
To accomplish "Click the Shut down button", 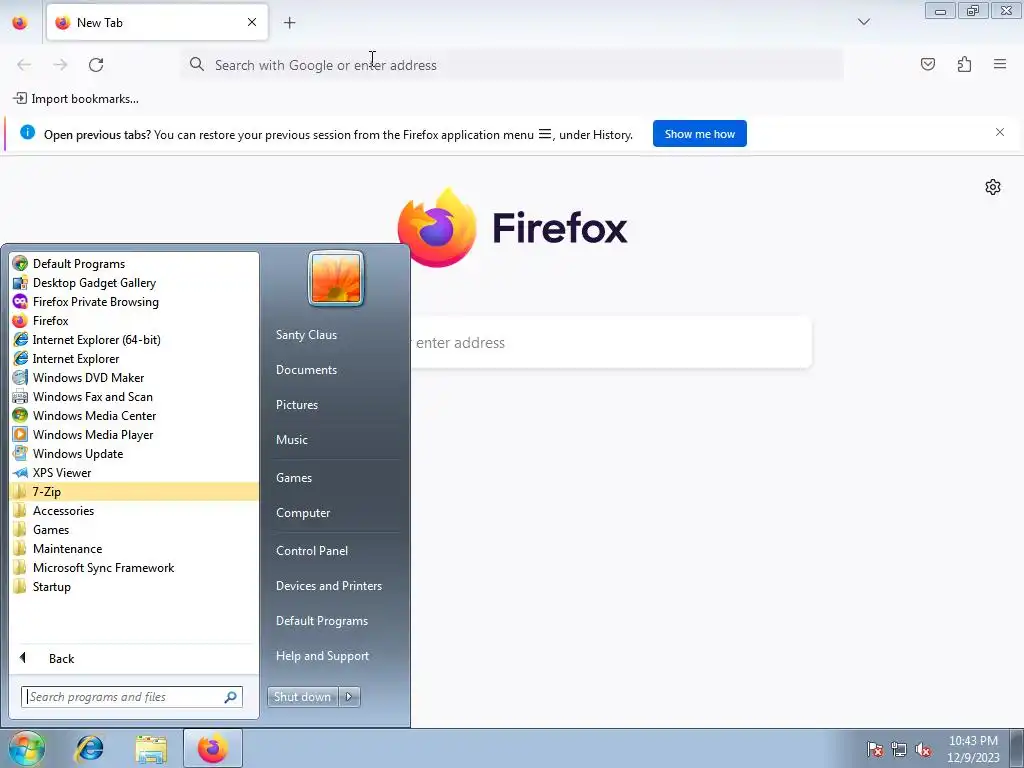I will [x=302, y=697].
